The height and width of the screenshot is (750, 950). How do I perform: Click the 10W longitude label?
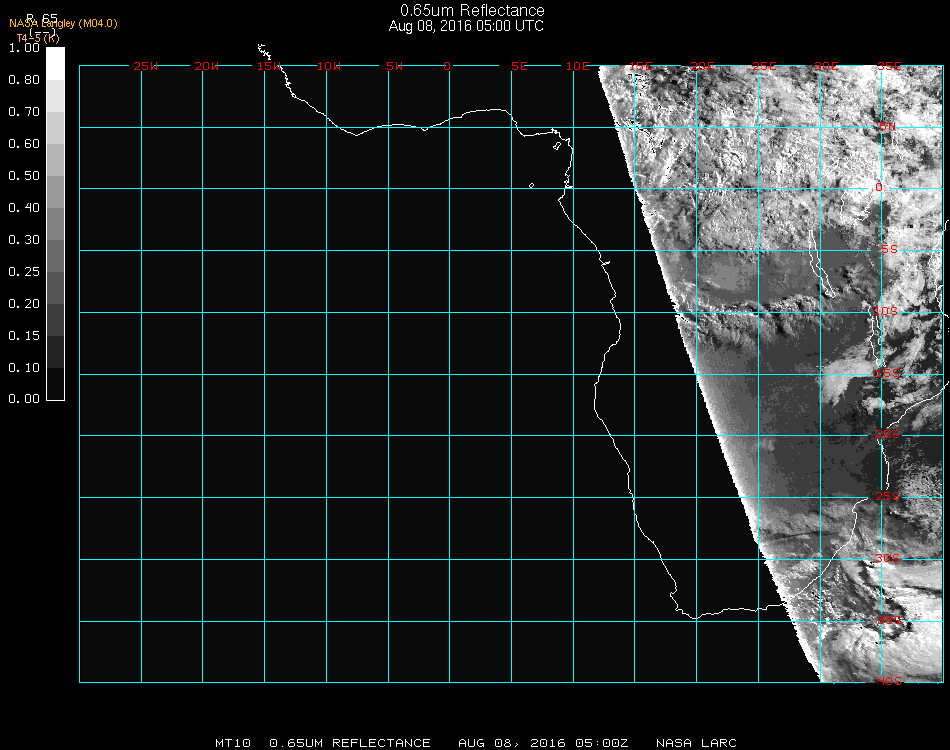(x=329, y=67)
